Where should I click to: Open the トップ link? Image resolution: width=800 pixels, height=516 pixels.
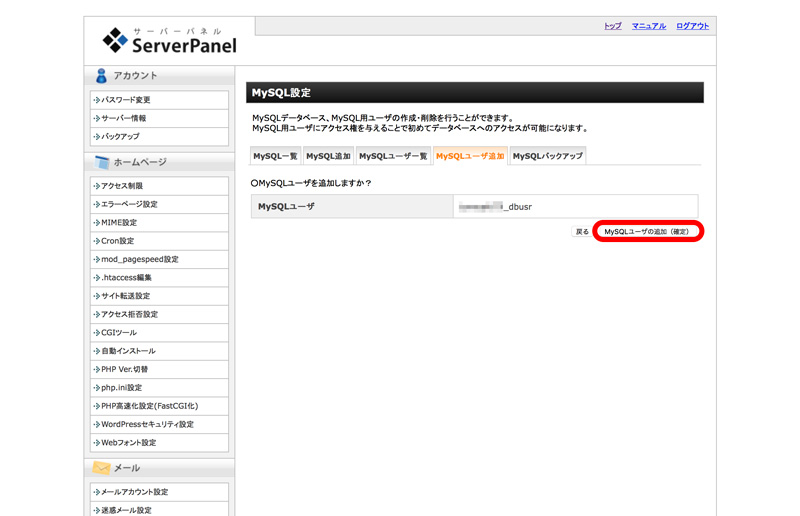[x=613, y=26]
